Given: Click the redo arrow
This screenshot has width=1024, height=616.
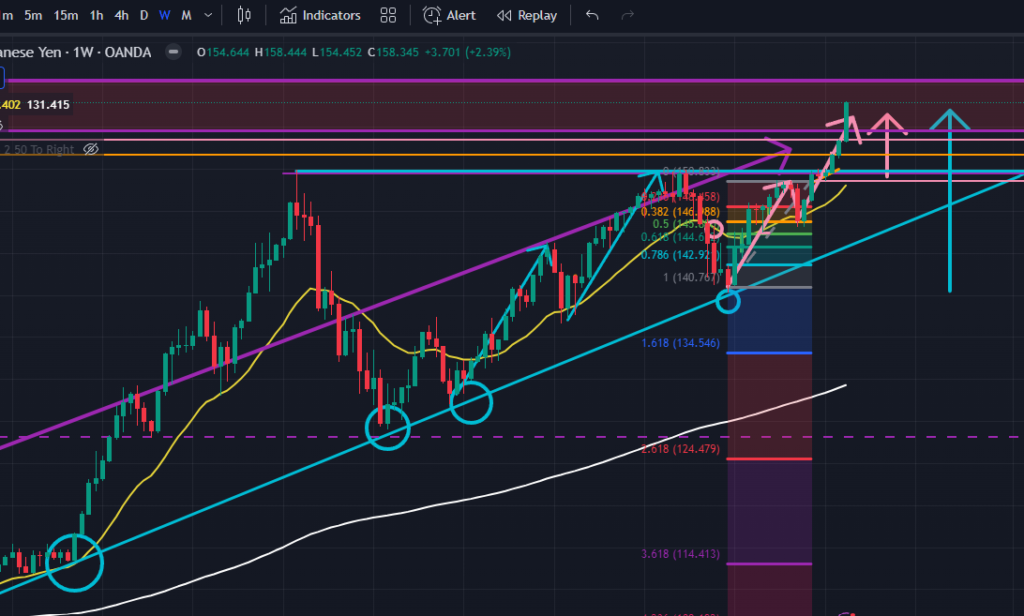Looking at the screenshot, I should click(628, 15).
